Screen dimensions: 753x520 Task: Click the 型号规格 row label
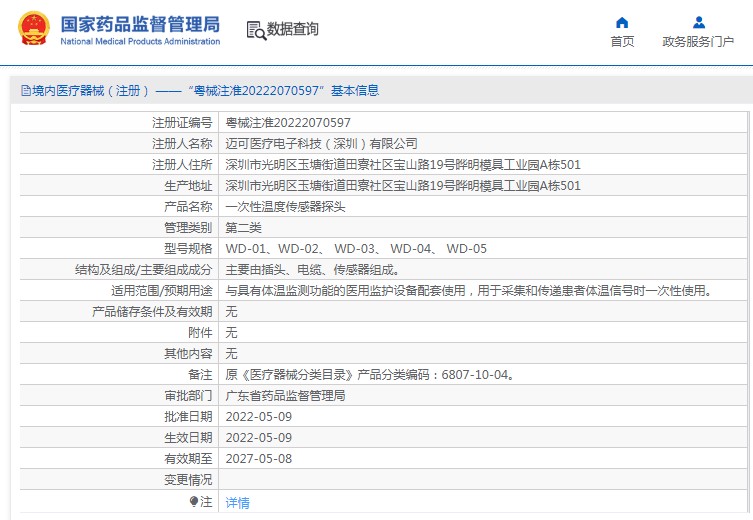tap(188, 249)
